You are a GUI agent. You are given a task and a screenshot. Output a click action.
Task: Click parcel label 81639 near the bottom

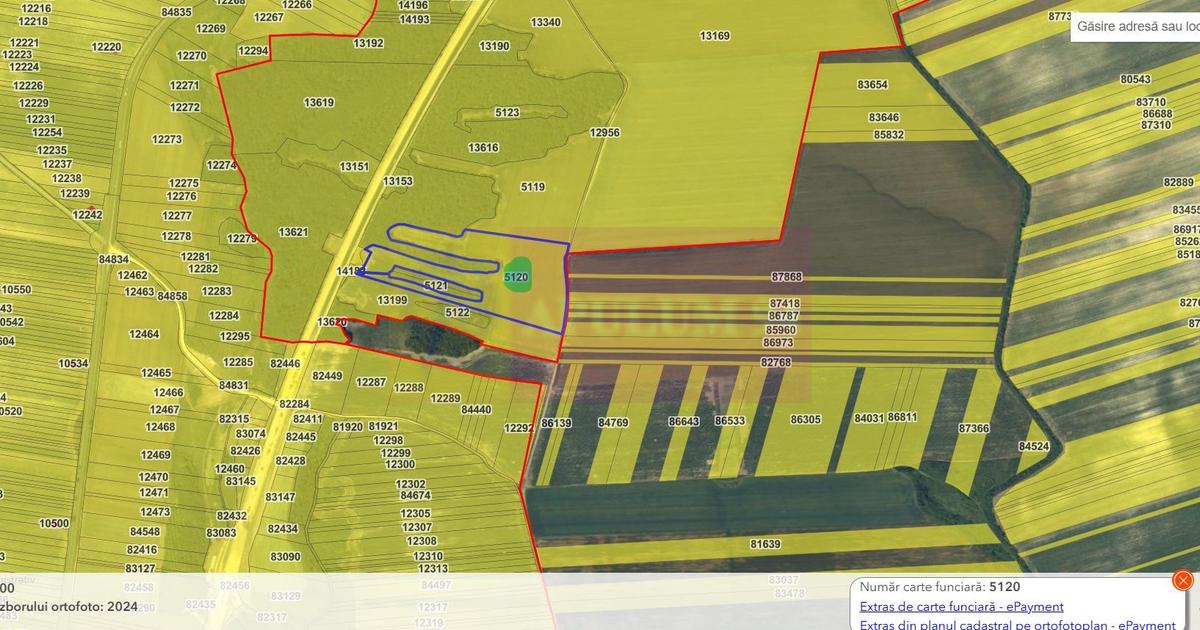pyautogui.click(x=764, y=544)
